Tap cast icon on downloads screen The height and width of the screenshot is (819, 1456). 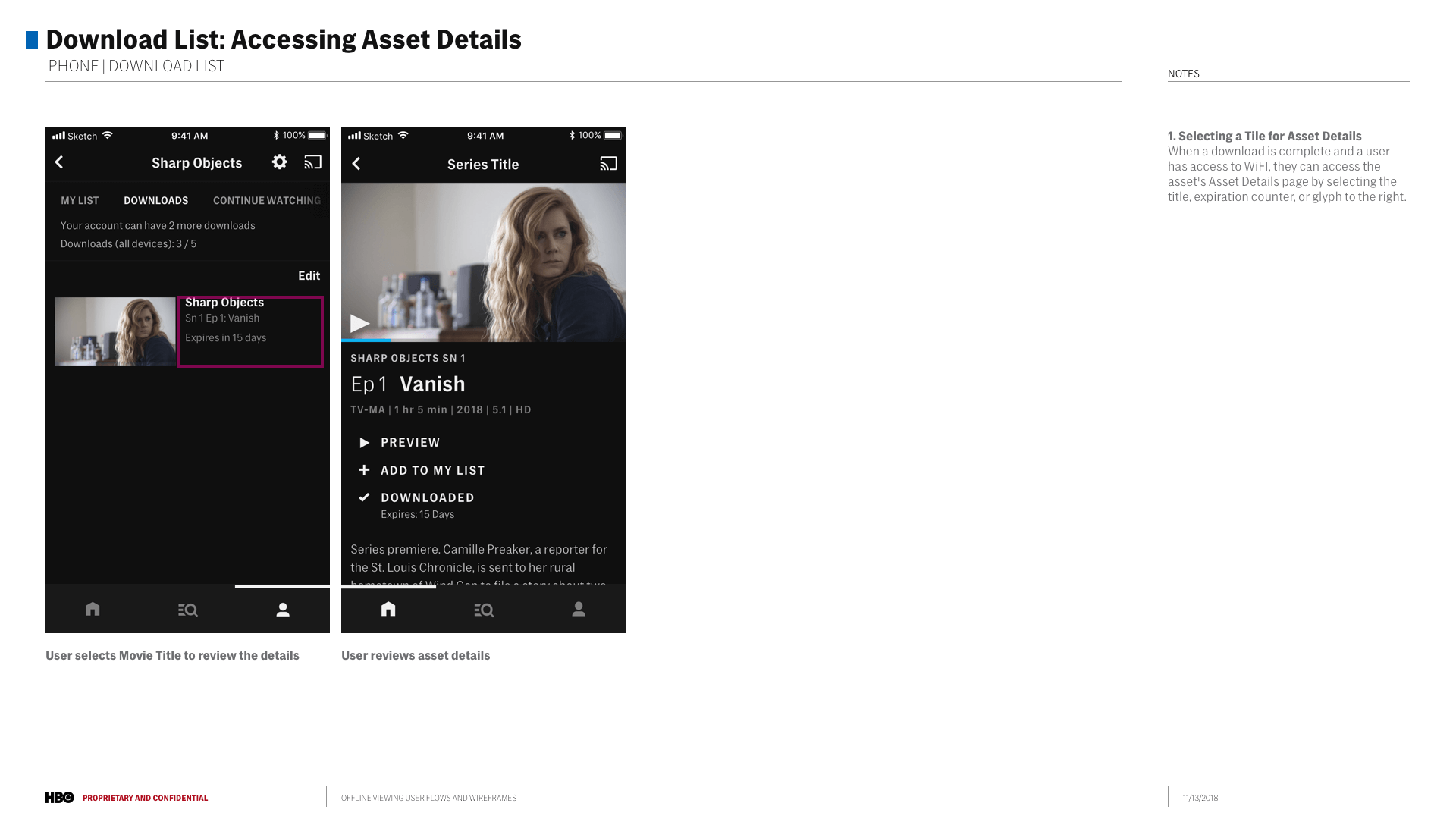313,162
